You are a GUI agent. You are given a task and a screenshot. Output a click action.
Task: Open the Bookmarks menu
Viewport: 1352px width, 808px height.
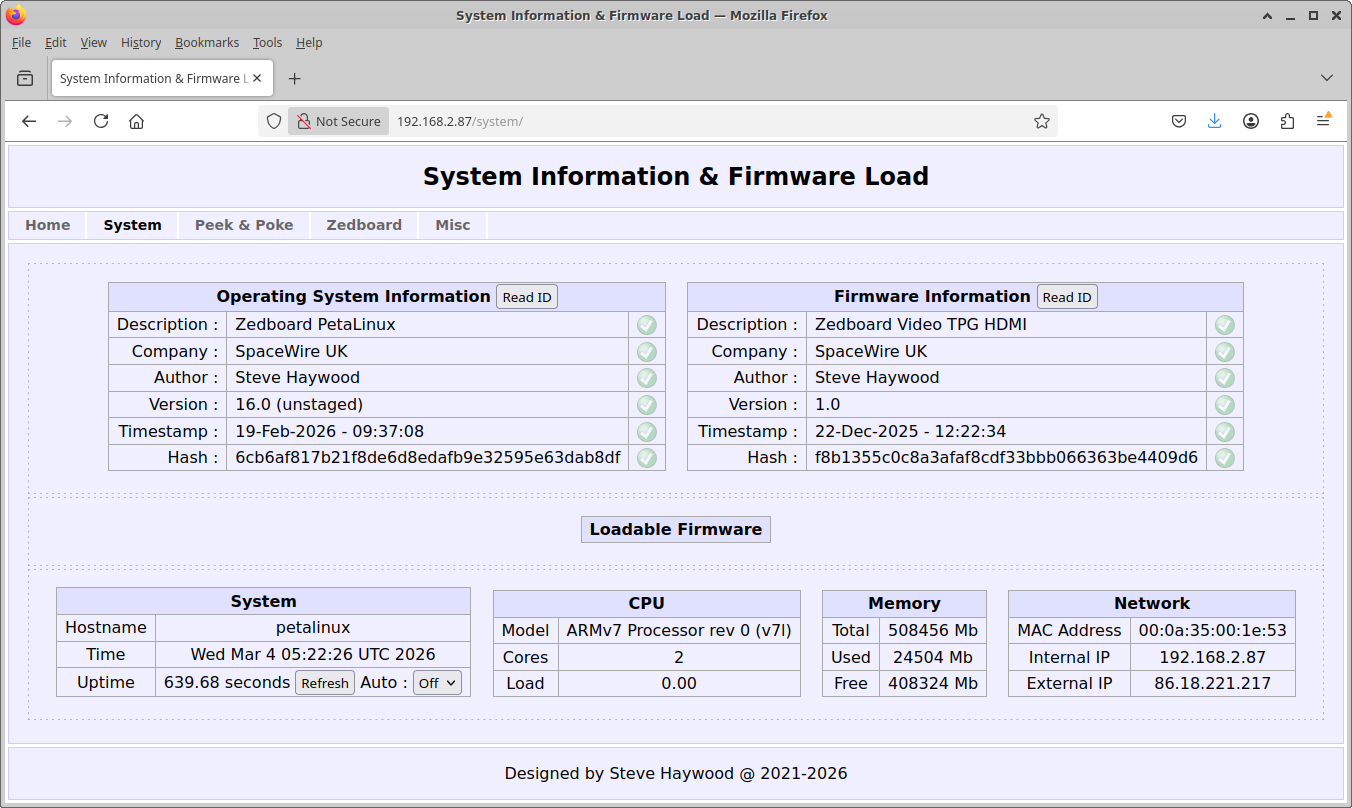point(207,43)
